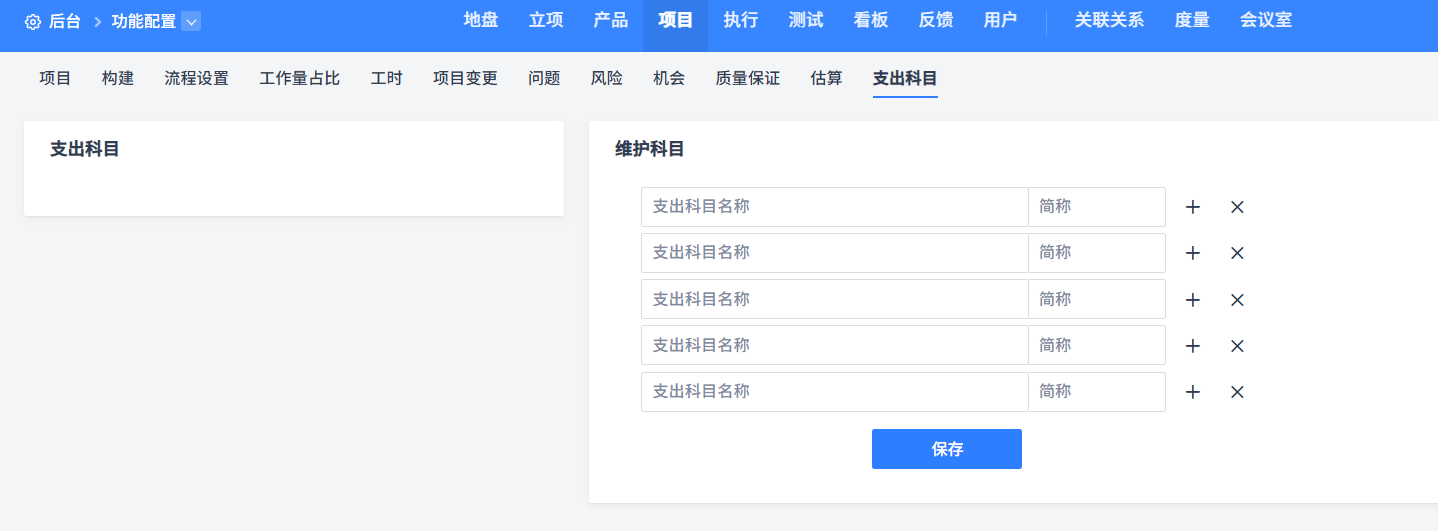Screen dimensions: 1438x531
Task: Open the 质量保证 tab
Action: click(747, 78)
